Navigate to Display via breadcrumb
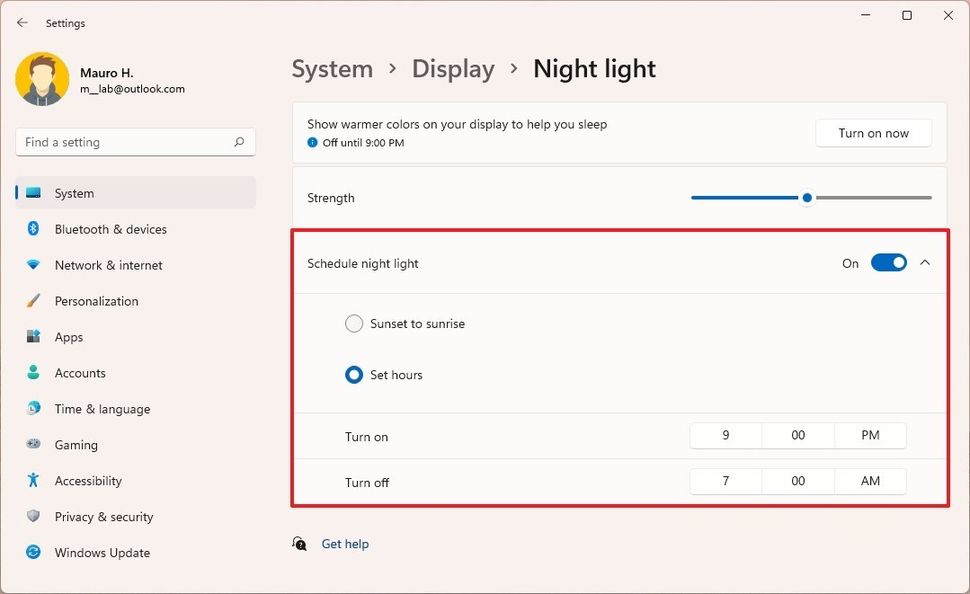970x594 pixels. (452, 68)
